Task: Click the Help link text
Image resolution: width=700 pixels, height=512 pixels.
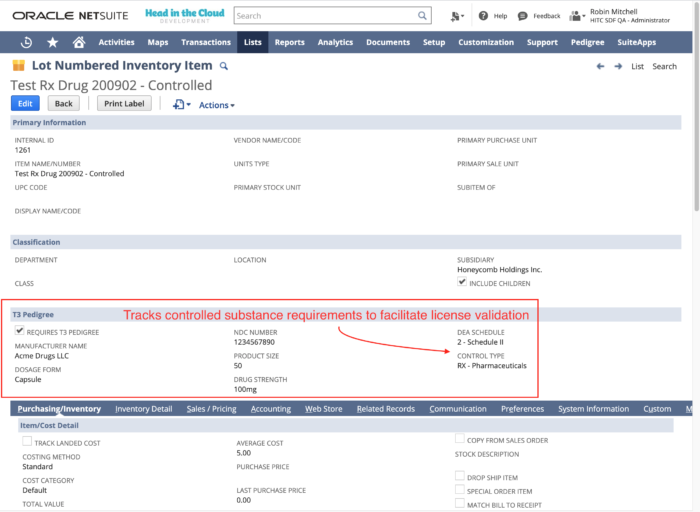Action: coord(500,16)
